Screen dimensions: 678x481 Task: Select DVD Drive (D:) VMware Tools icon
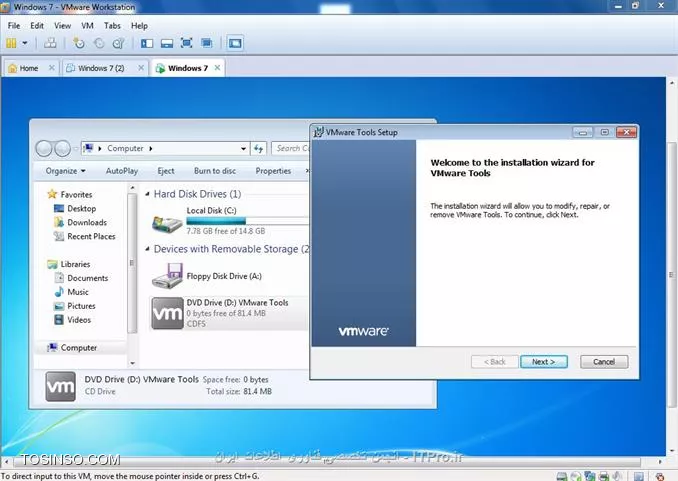tap(168, 313)
